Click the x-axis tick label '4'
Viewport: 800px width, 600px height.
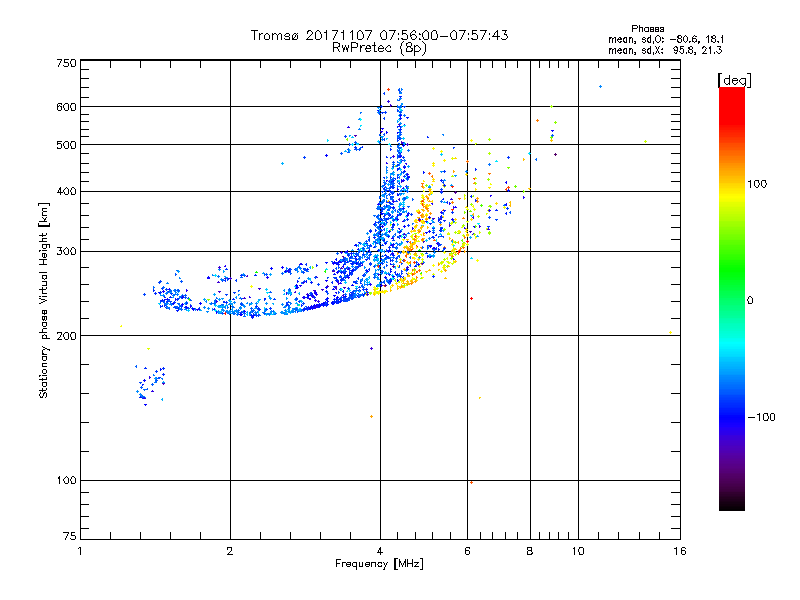coord(380,551)
